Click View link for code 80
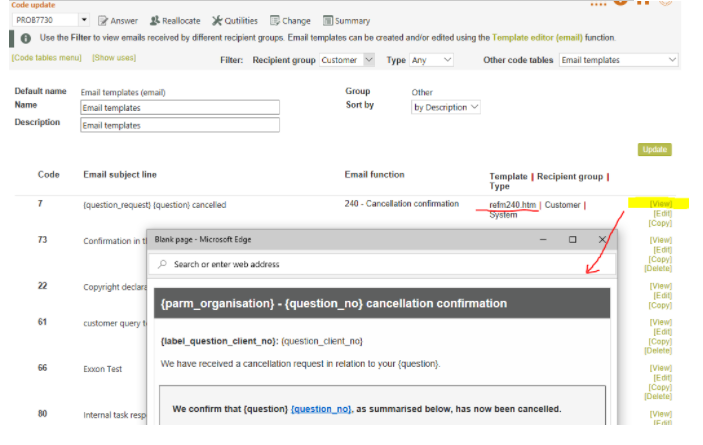Screen dimensions: 703x445 [661, 414]
